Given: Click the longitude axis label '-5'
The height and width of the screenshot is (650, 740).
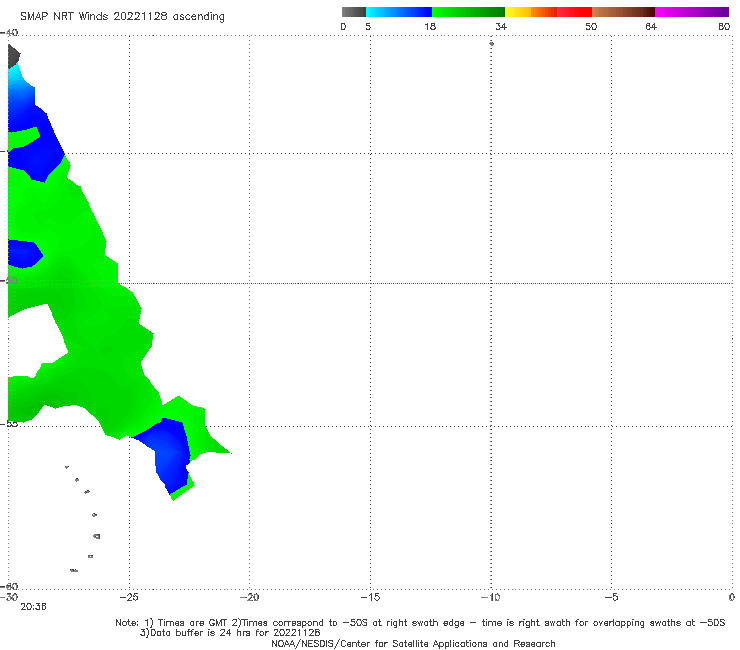Looking at the screenshot, I should click(611, 597).
